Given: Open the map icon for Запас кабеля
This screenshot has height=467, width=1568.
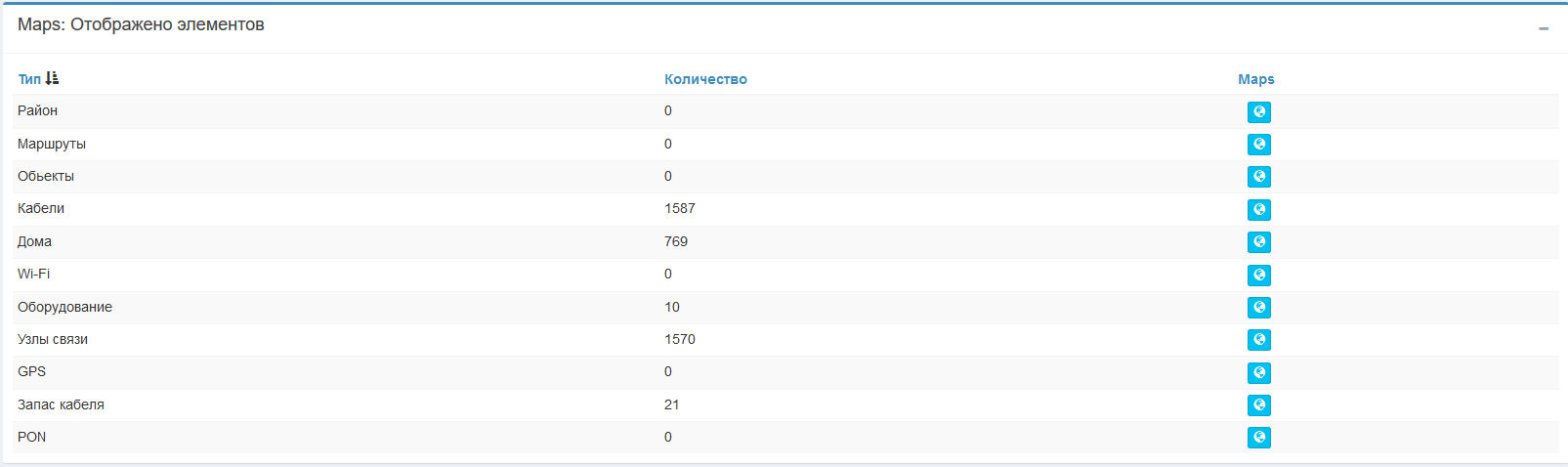Looking at the screenshot, I should coord(1259,405).
